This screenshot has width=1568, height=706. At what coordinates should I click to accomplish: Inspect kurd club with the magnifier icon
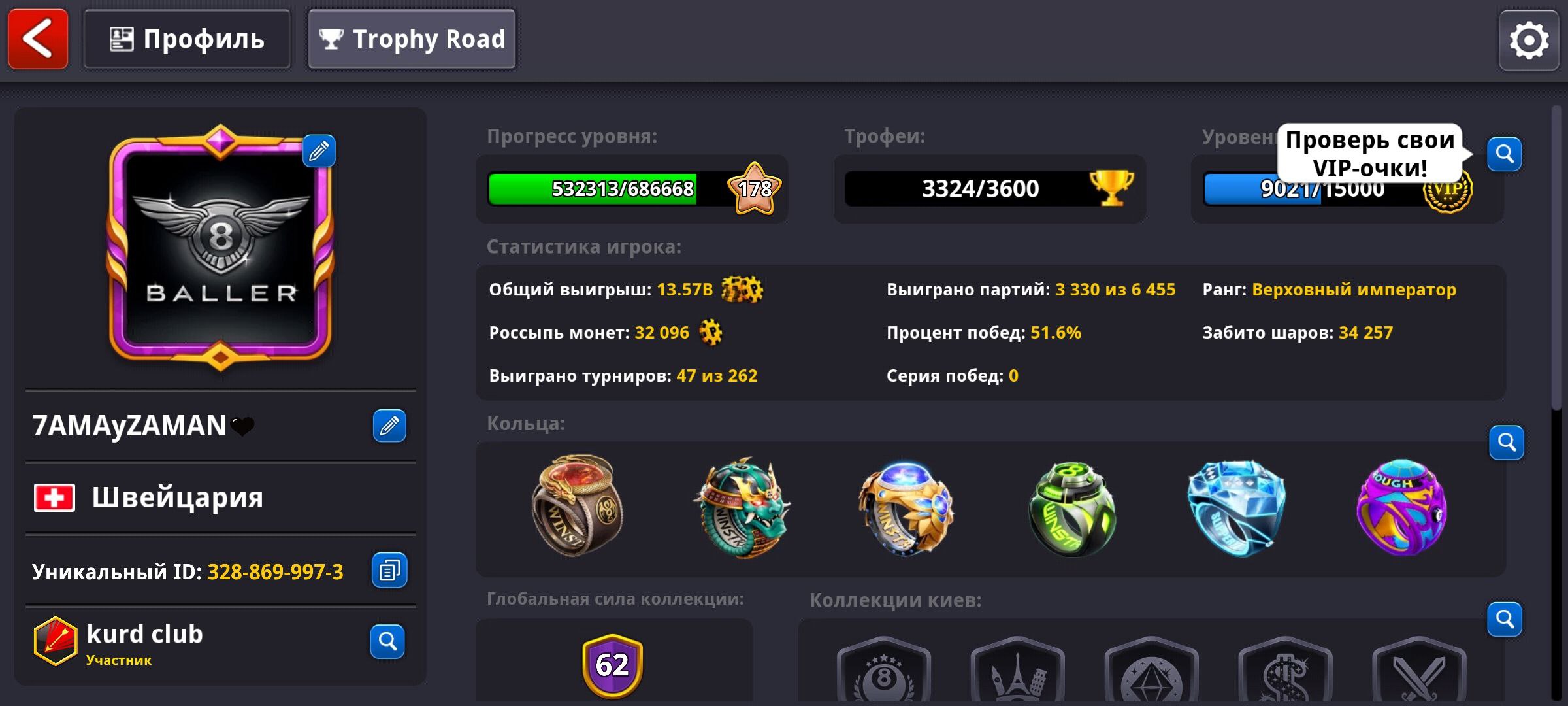pyautogui.click(x=387, y=641)
